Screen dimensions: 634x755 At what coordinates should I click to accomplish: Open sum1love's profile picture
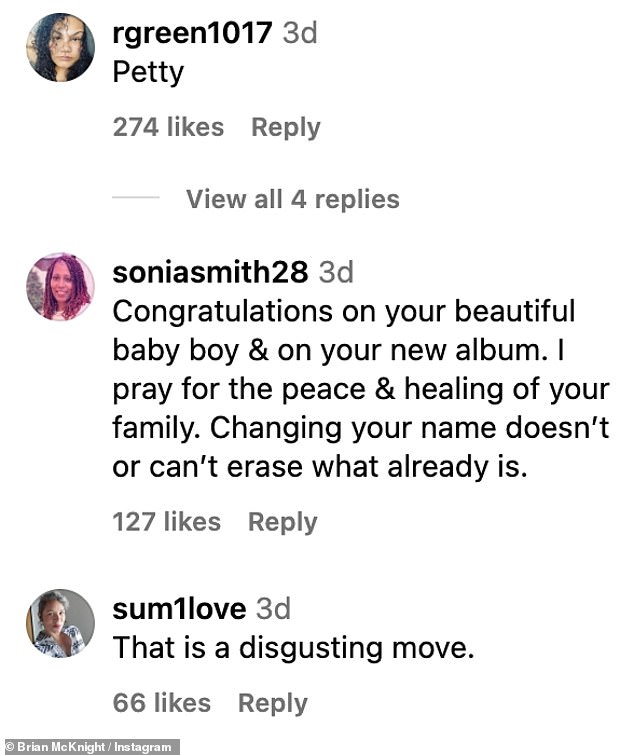[x=60, y=623]
